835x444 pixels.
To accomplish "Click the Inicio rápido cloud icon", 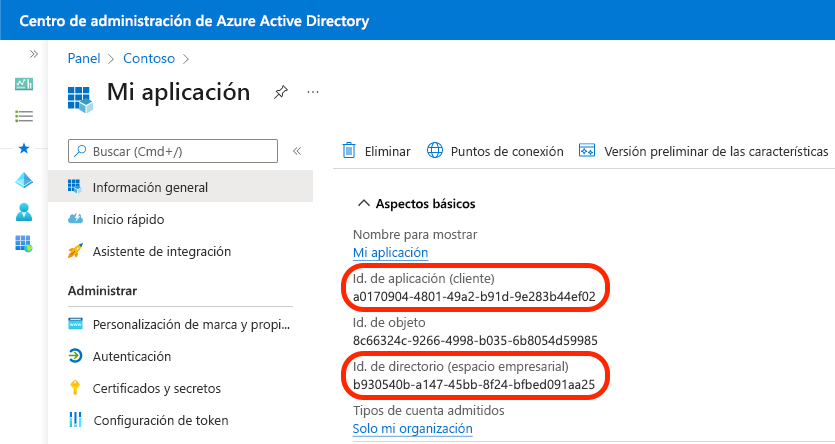I will 76,219.
